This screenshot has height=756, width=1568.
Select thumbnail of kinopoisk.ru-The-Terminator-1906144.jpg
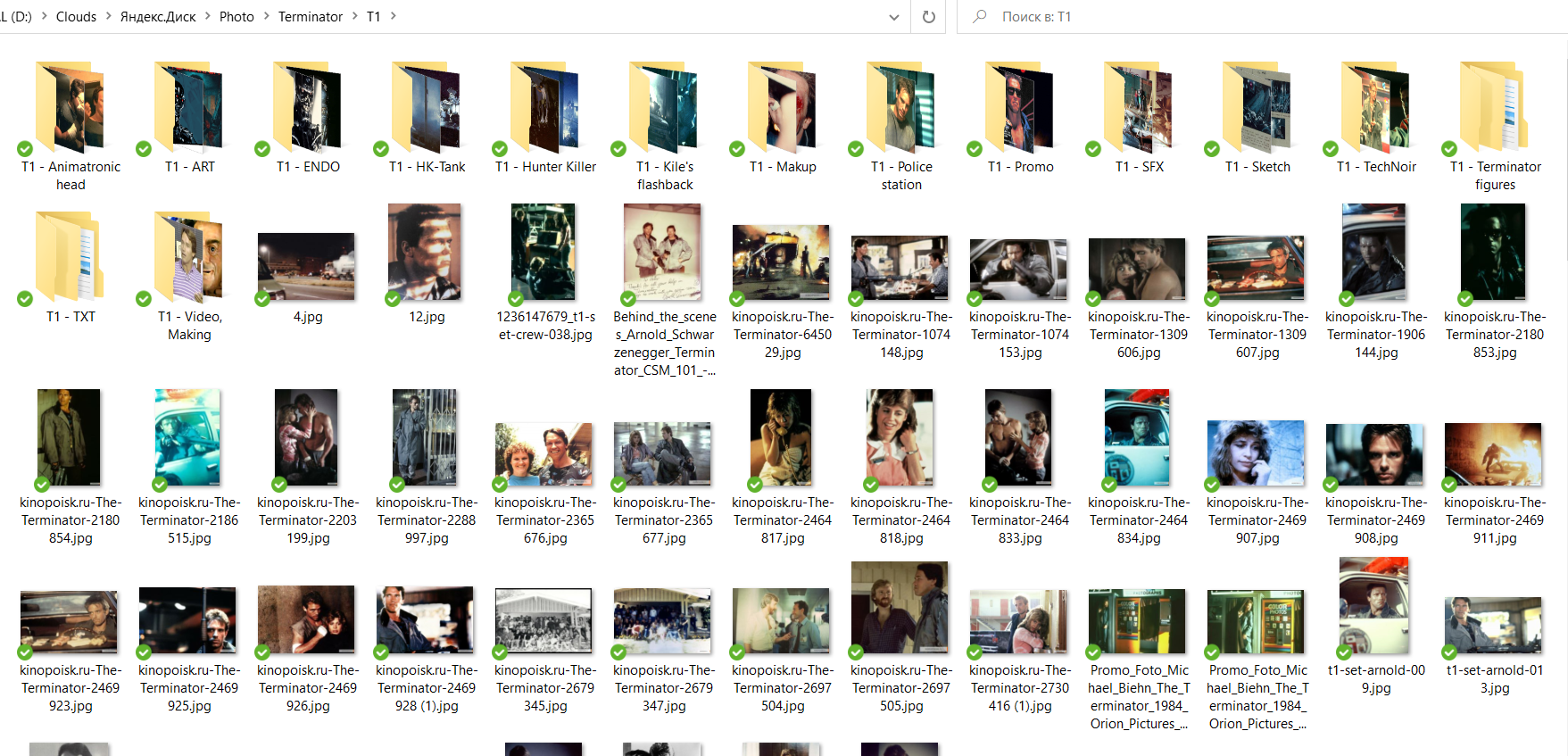tap(1374, 252)
